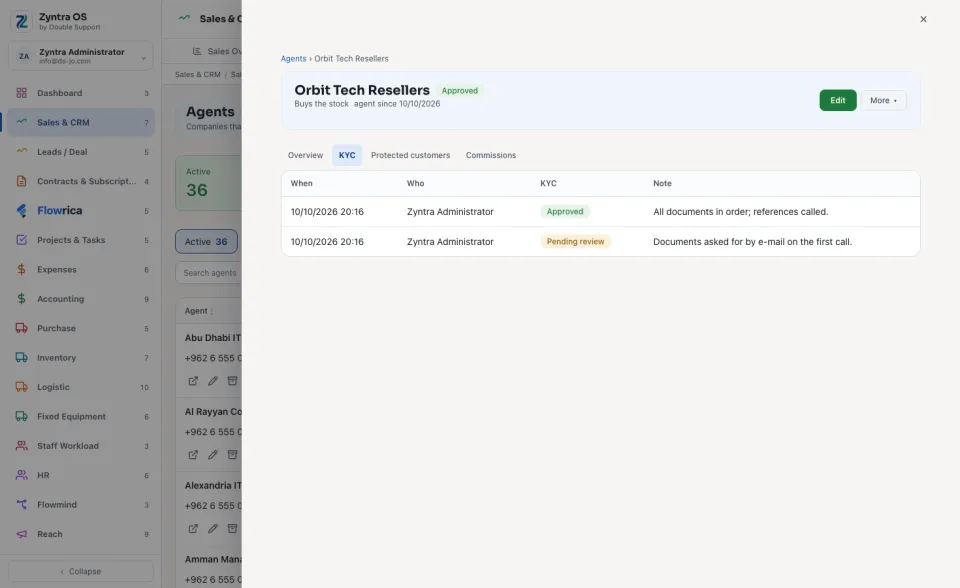The width and height of the screenshot is (960, 588).
Task: Edit Al Rayyan agent pencil icon
Action: coord(212,454)
